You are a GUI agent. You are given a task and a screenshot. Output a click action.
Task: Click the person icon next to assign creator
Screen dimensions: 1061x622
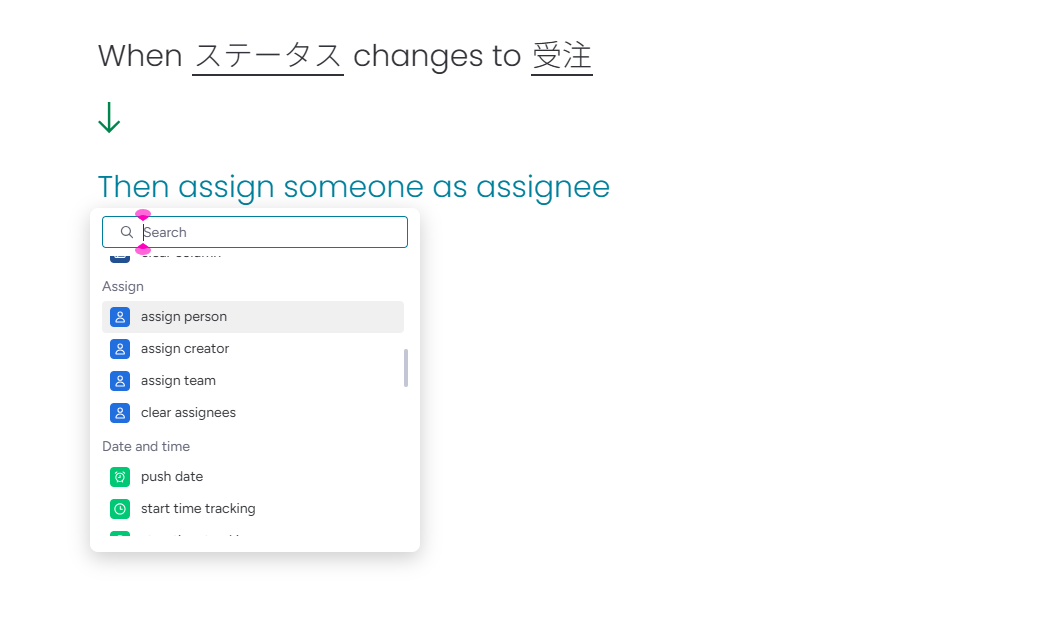tap(120, 349)
